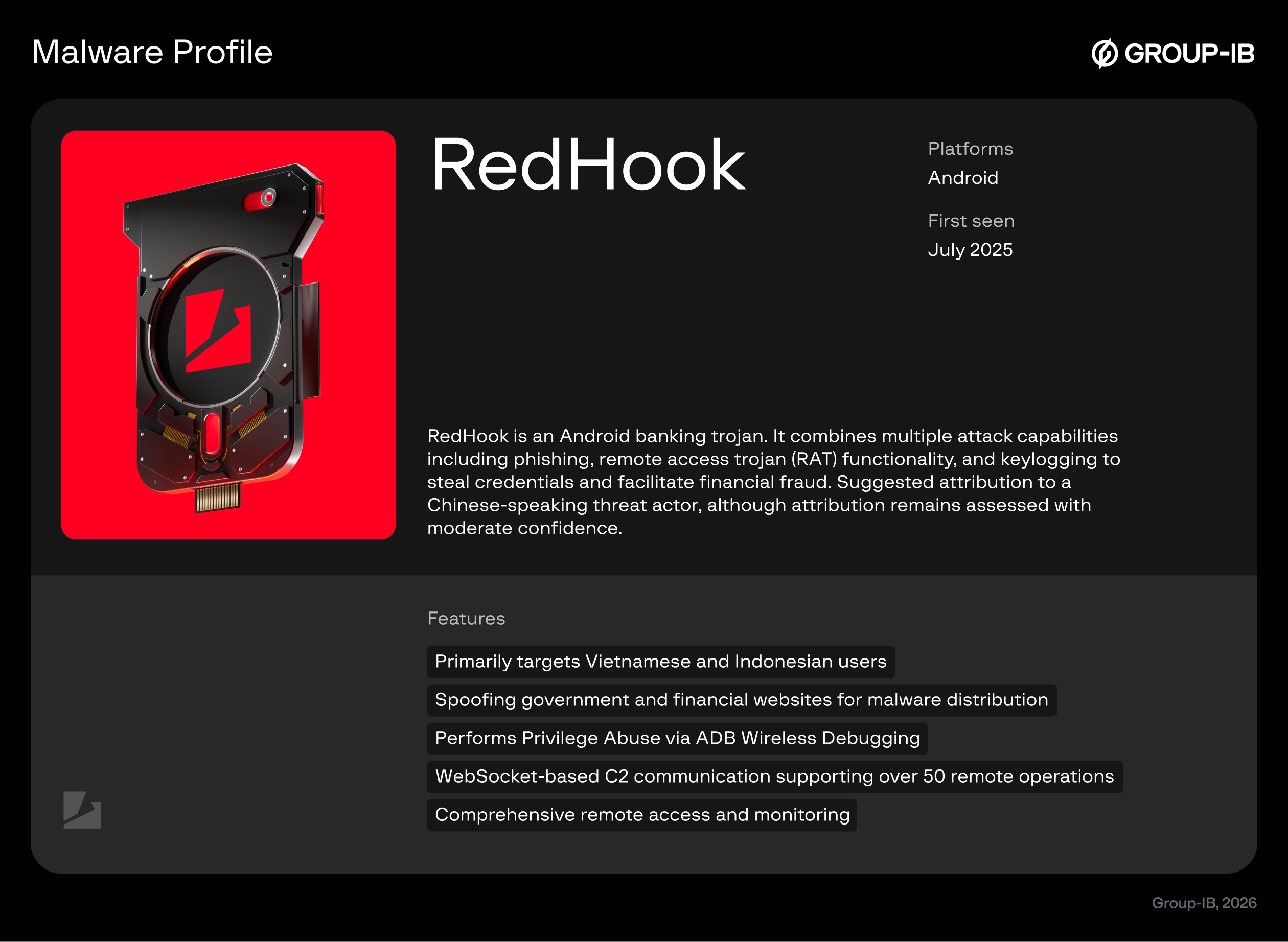This screenshot has width=1288, height=942.
Task: Select the "Performs Privilege Abuse via ADB" tag
Action: click(677, 738)
